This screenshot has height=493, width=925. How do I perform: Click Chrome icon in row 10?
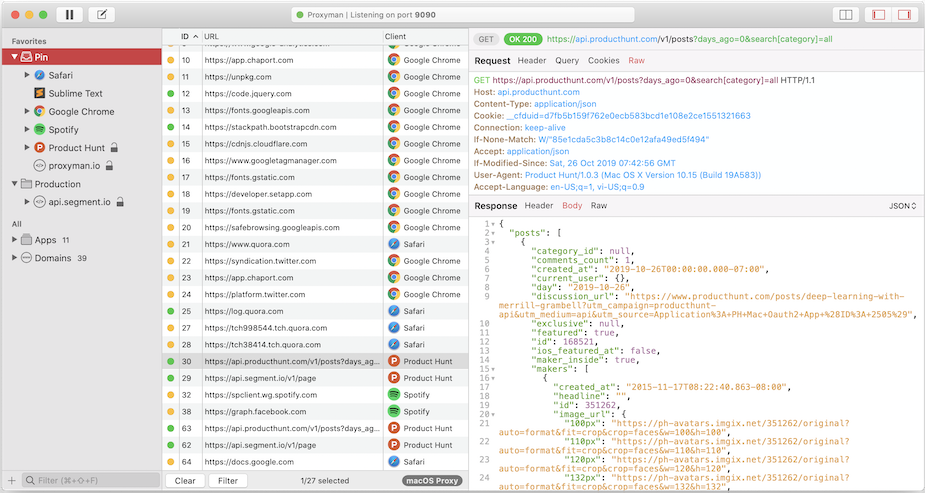[x=393, y=60]
